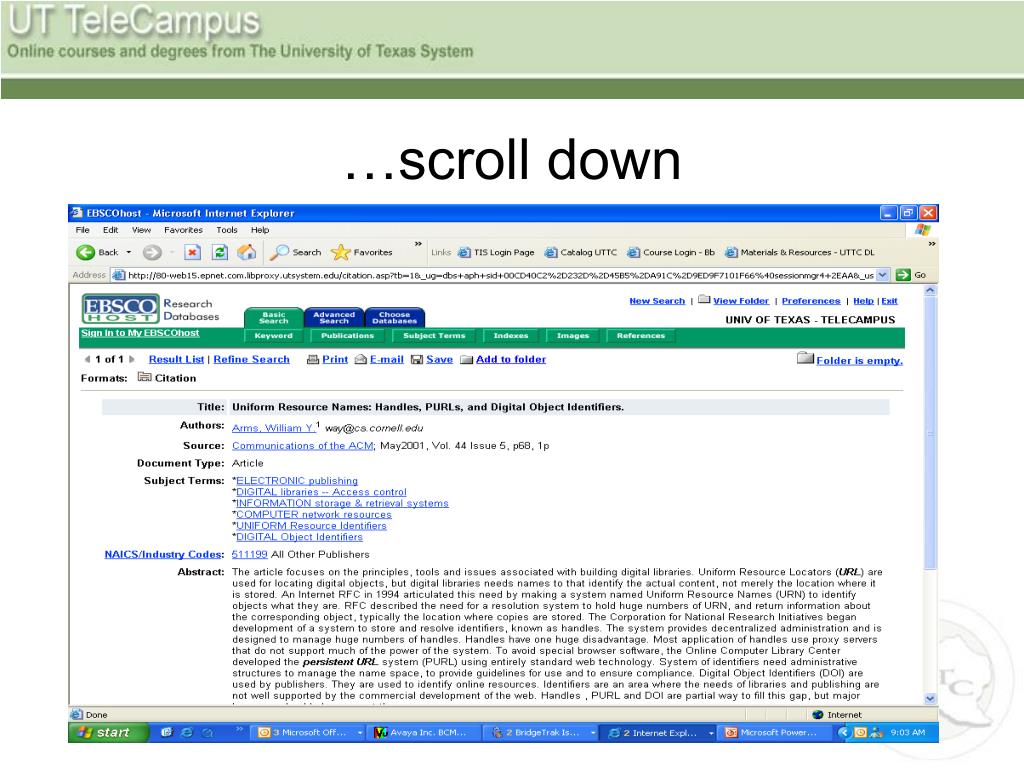
Task: Open the Preferences link
Action: pyautogui.click(x=811, y=301)
